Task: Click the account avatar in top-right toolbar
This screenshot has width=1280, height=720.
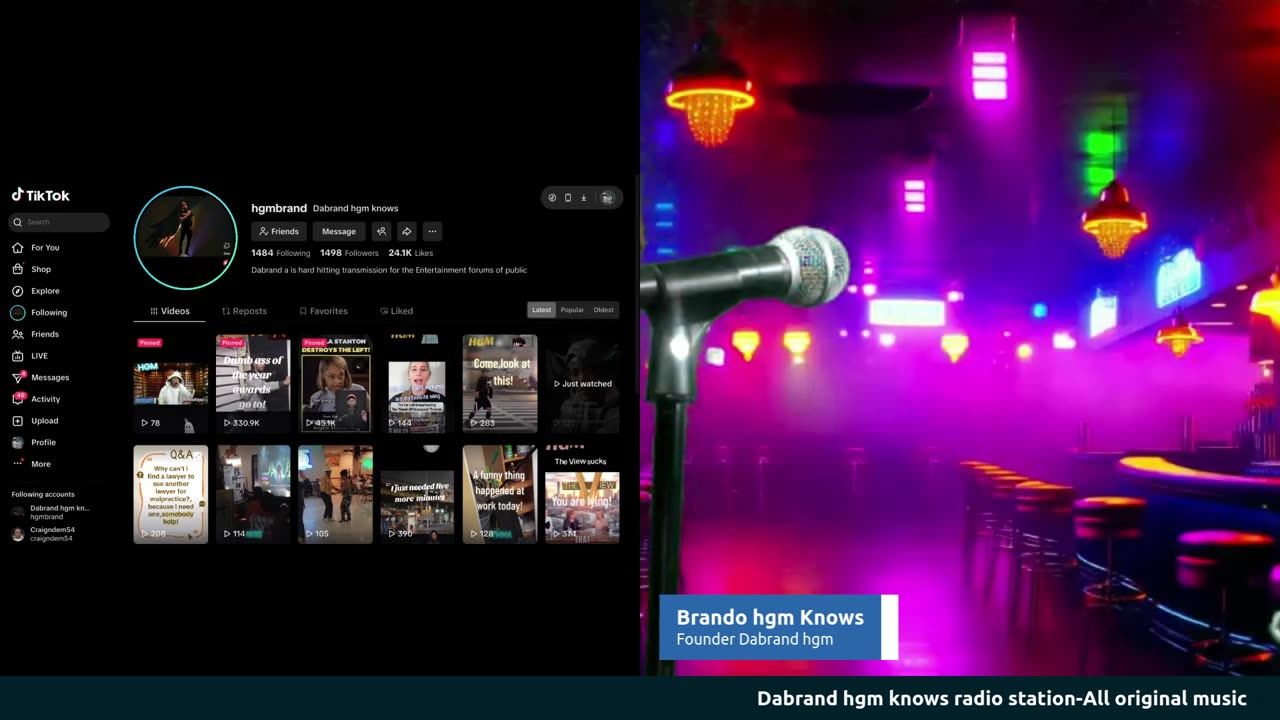Action: click(607, 198)
